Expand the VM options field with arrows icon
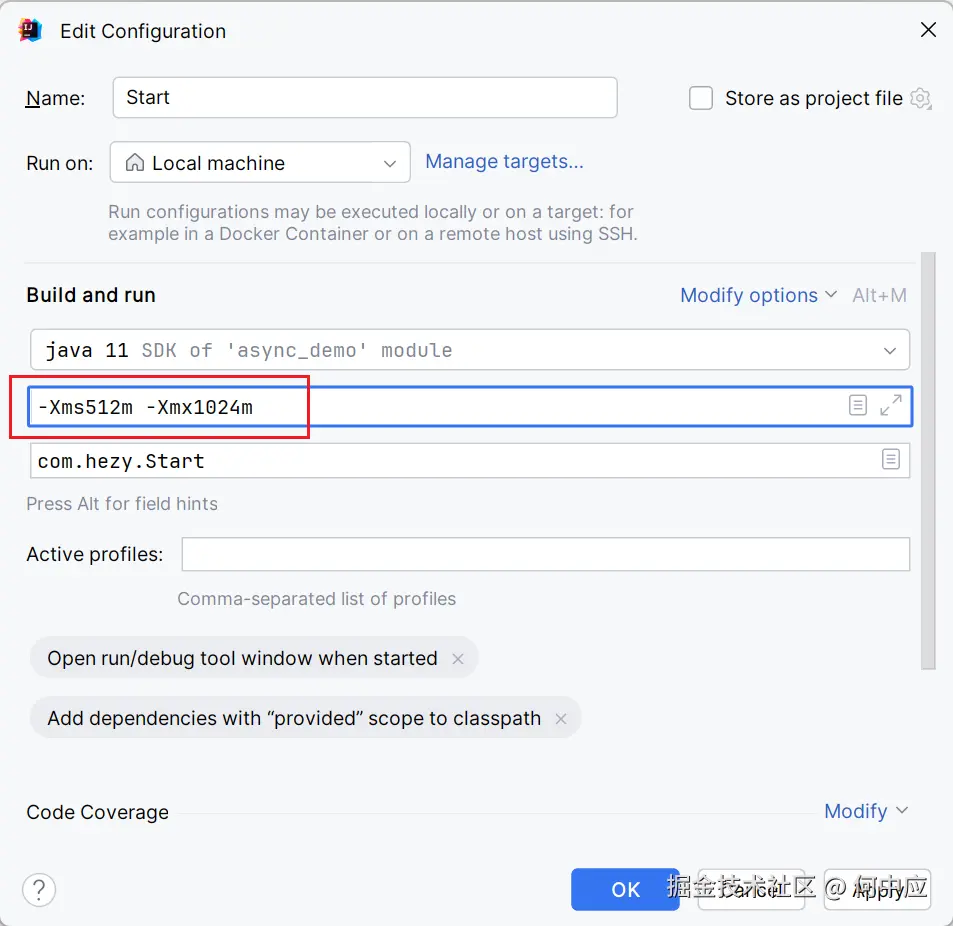The image size is (953, 926). (890, 405)
